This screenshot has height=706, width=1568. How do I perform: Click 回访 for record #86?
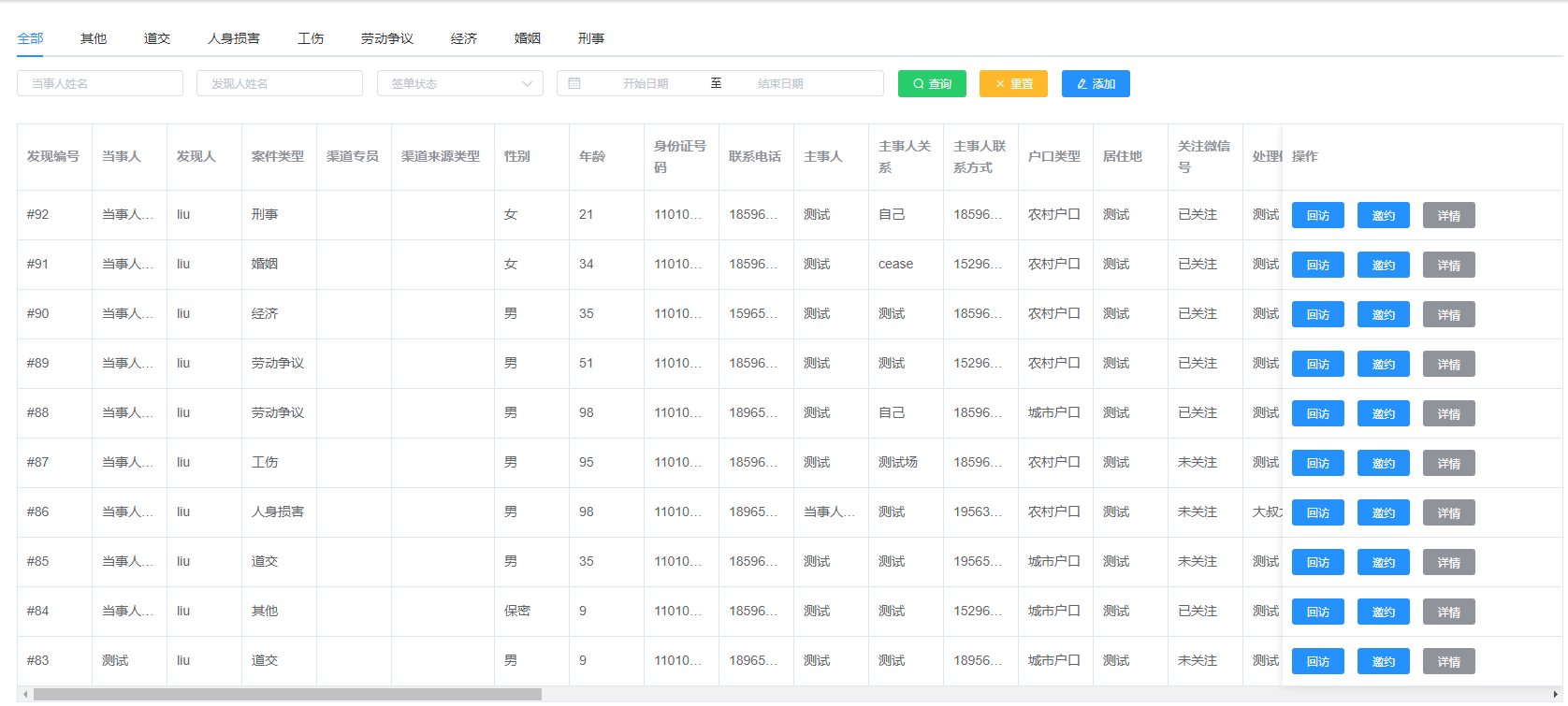point(1318,512)
